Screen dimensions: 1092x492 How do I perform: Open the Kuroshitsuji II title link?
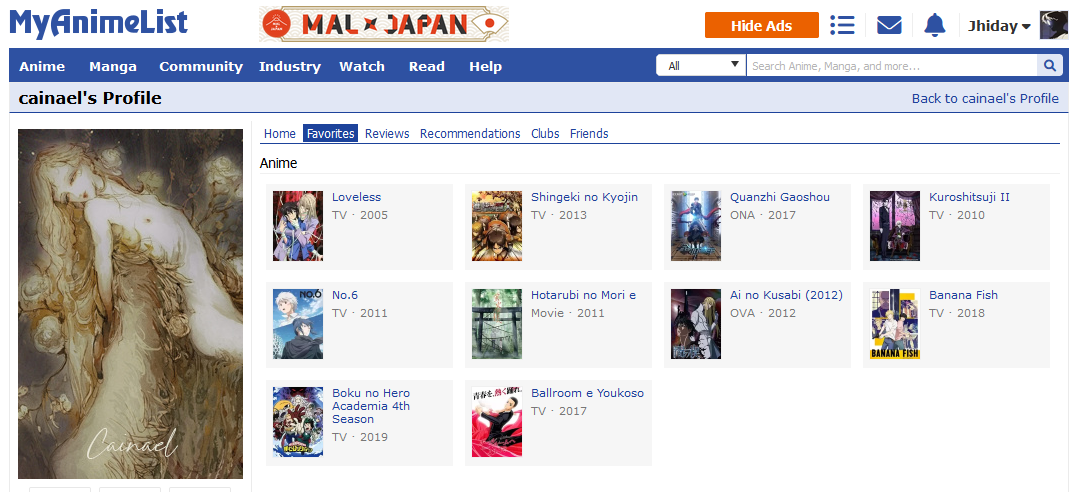click(x=969, y=197)
